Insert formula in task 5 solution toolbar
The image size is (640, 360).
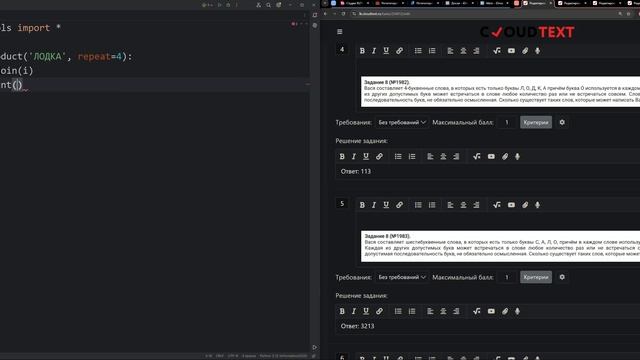pos(477,311)
